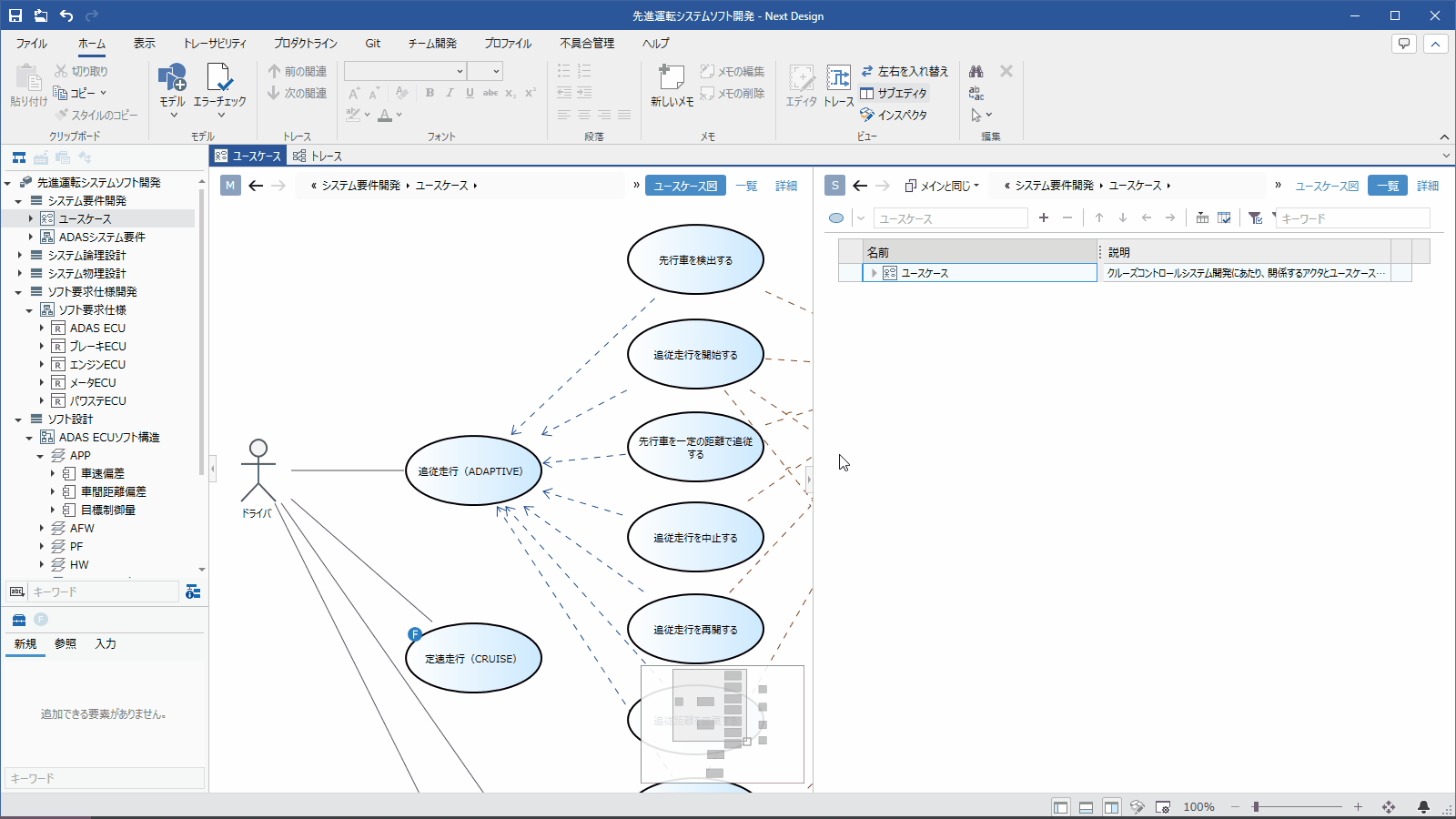Switch main editor to 詳細 view
1456x819 pixels.
(786, 186)
